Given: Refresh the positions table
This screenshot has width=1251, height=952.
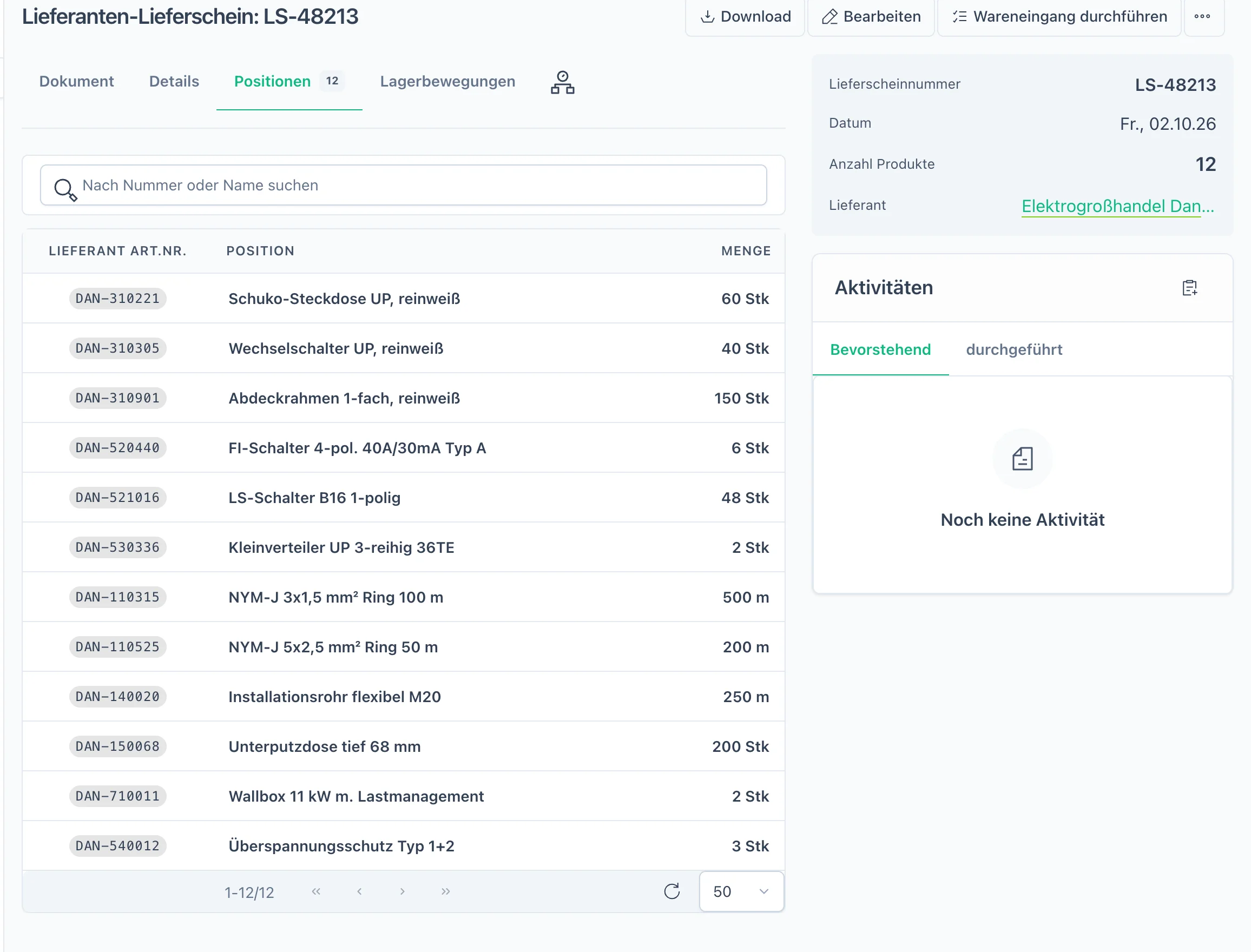Looking at the screenshot, I should tap(671, 891).
